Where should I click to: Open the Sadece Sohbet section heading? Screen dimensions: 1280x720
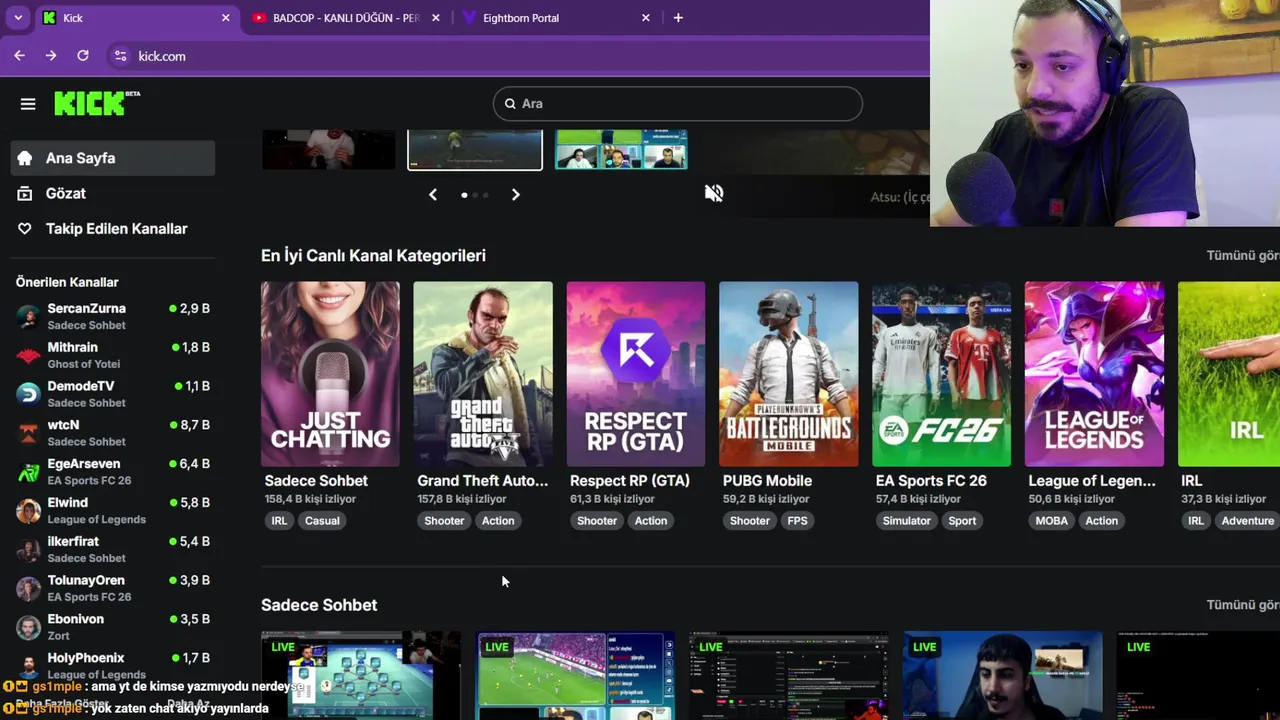click(319, 605)
